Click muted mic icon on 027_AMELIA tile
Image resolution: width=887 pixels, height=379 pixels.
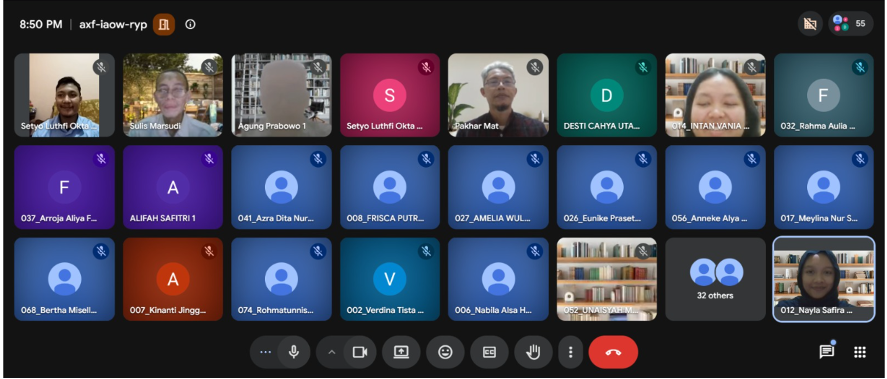pyautogui.click(x=535, y=159)
